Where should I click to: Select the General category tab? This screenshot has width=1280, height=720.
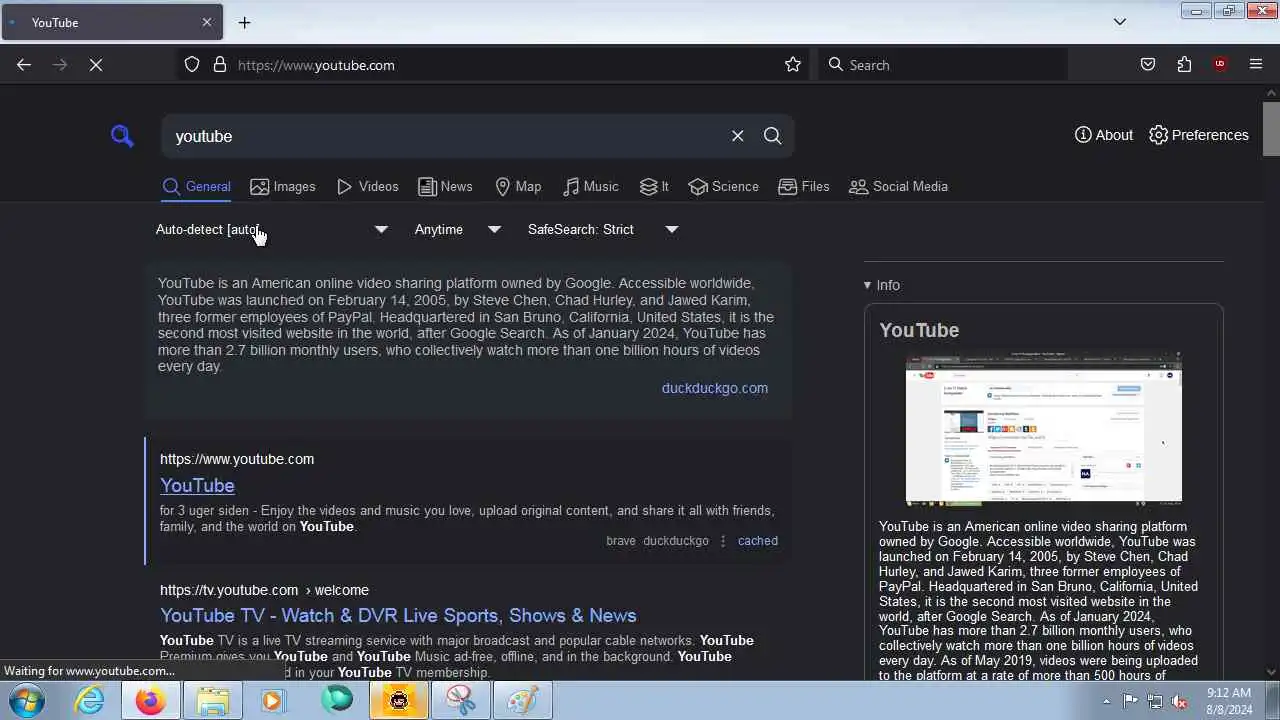[196, 186]
